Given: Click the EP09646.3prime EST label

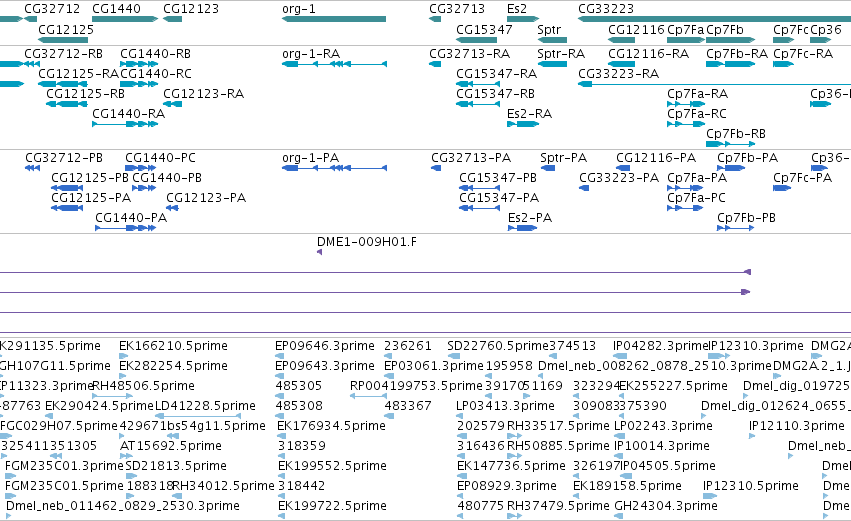Looking at the screenshot, I should pos(325,346).
